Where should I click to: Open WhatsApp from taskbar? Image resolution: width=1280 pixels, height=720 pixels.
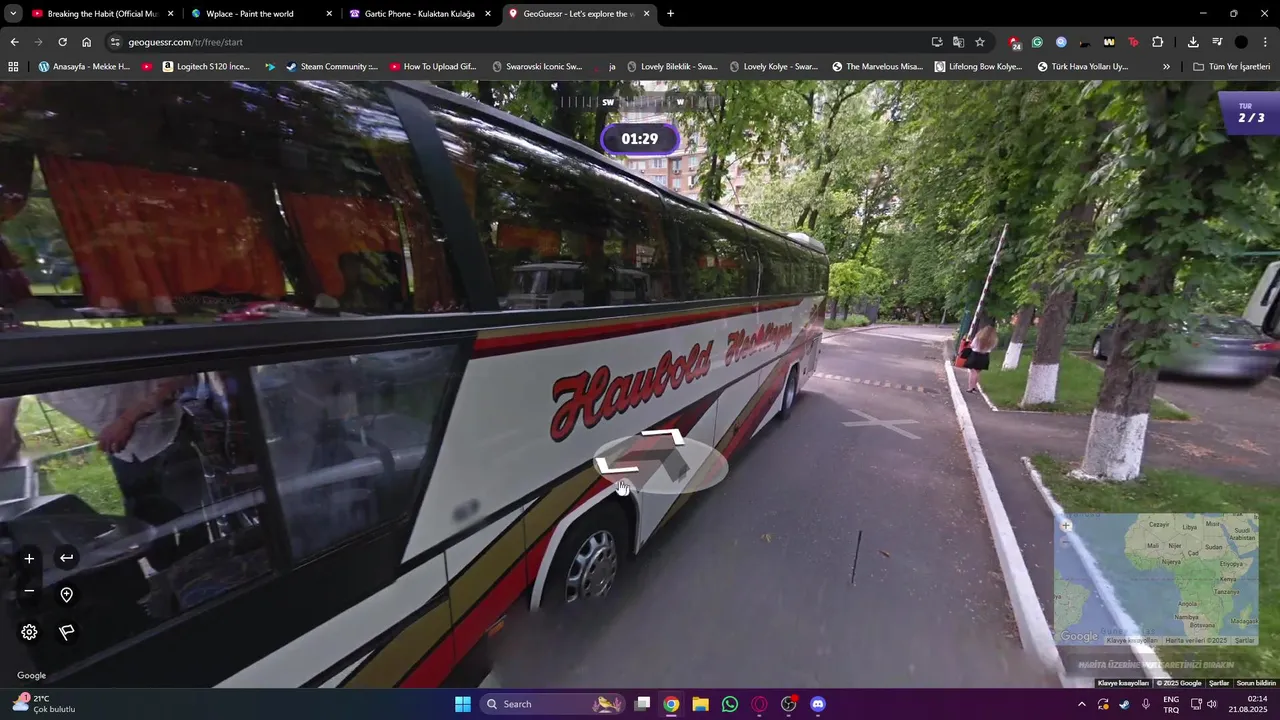730,704
